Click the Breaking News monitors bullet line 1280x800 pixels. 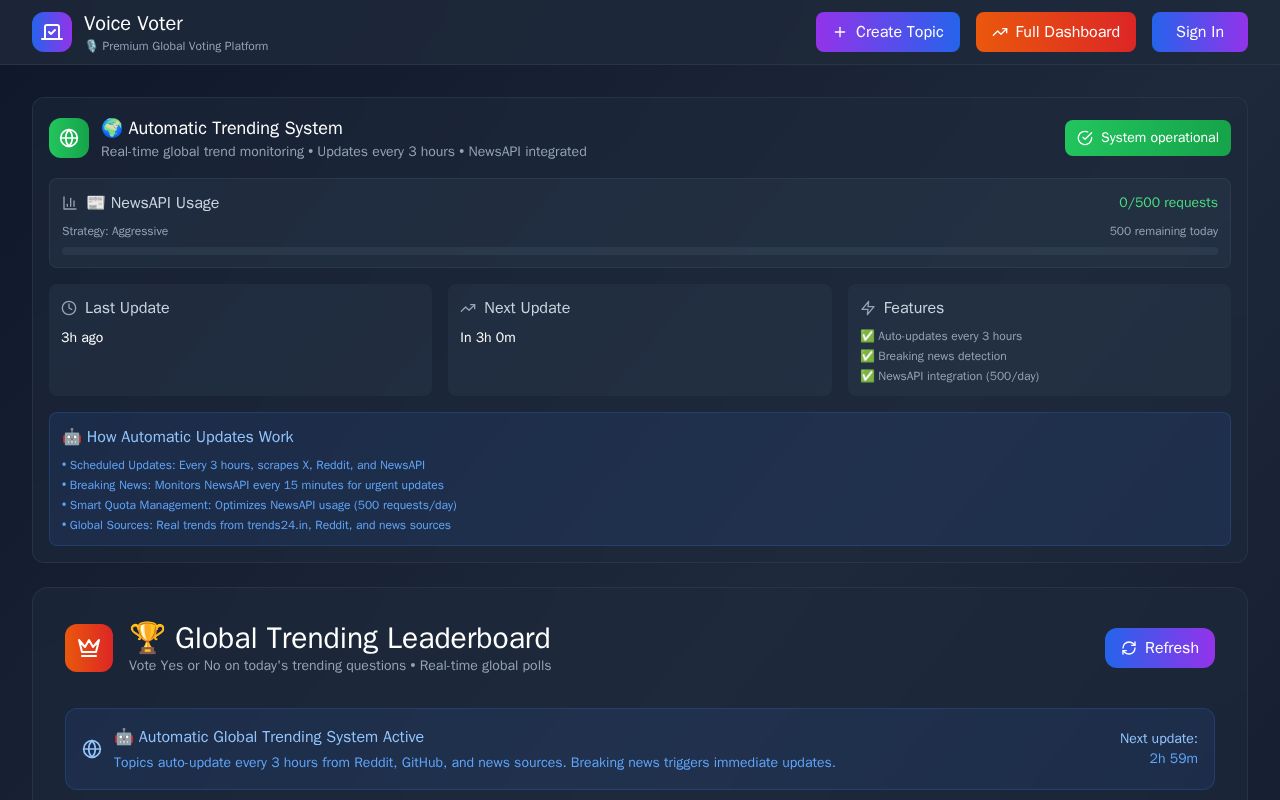(253, 485)
